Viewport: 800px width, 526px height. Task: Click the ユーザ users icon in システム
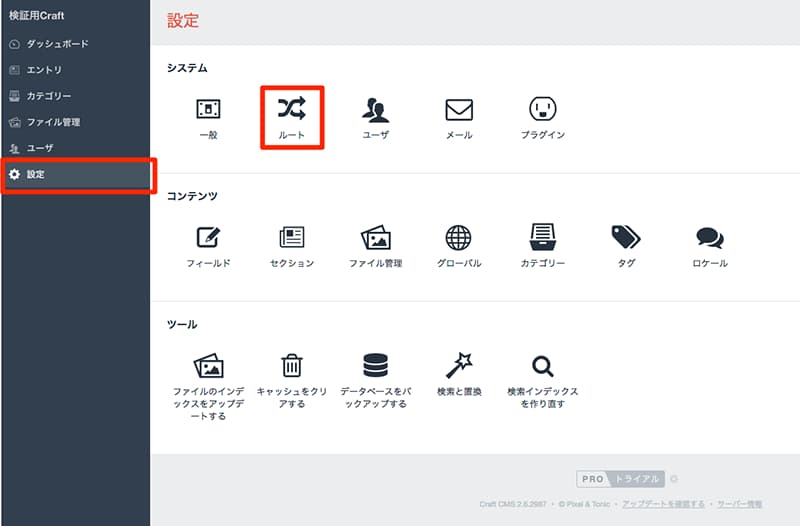376,108
